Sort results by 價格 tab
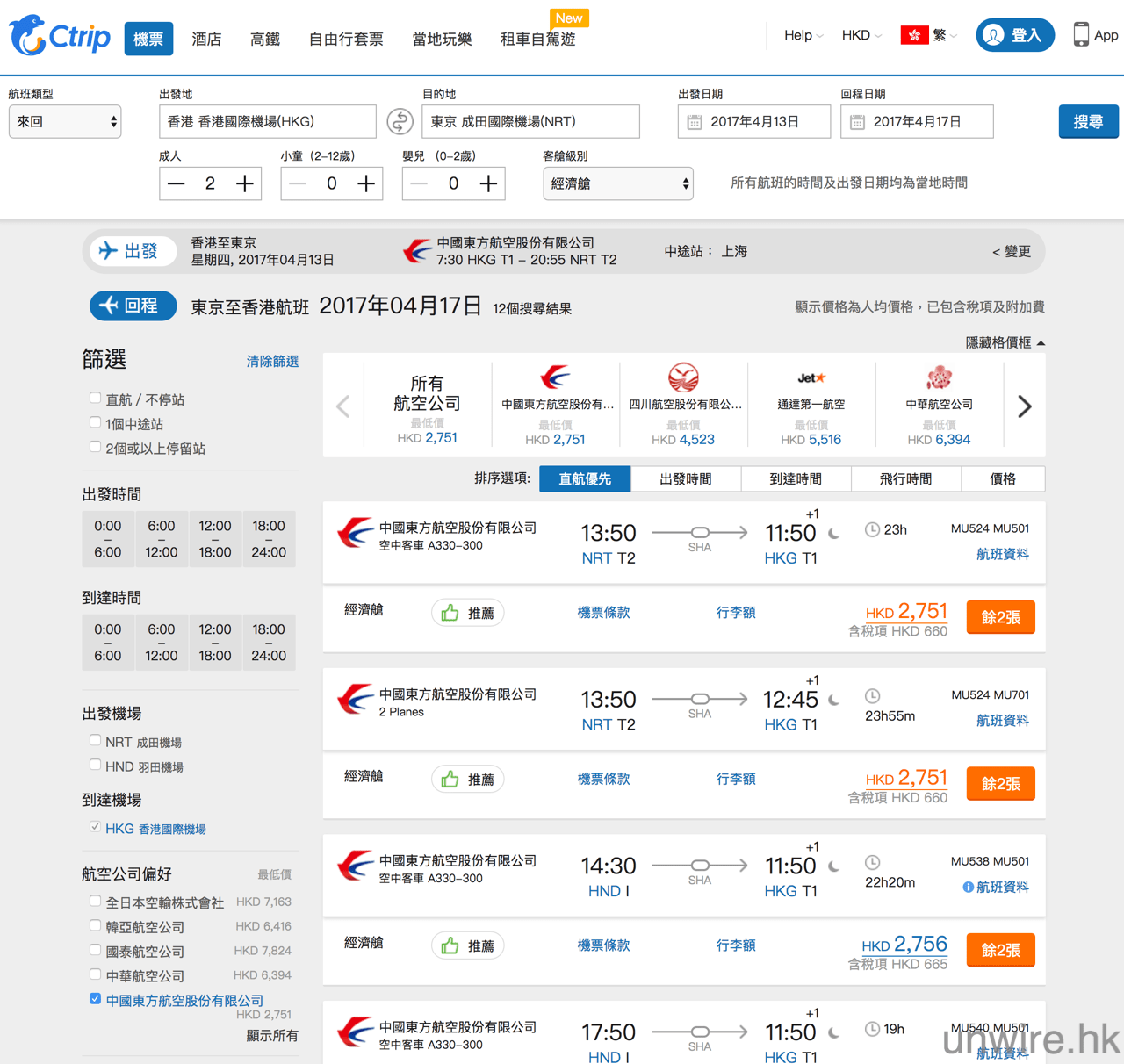Viewport: 1124px width, 1064px height. coord(1002,479)
